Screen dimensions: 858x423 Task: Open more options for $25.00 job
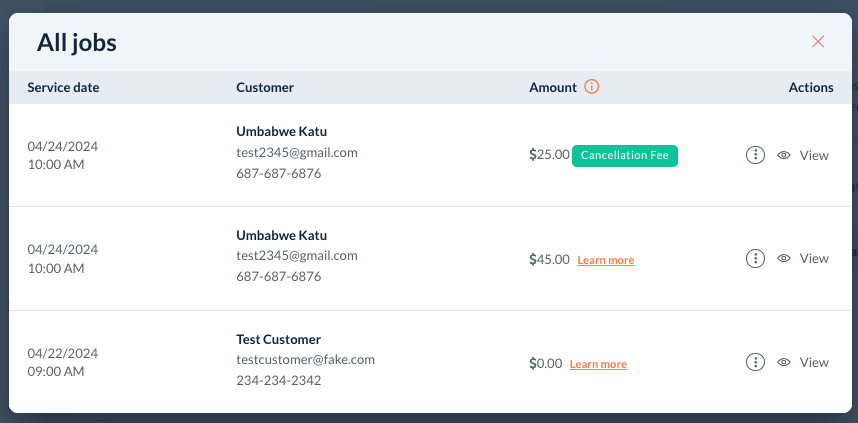pyautogui.click(x=756, y=155)
